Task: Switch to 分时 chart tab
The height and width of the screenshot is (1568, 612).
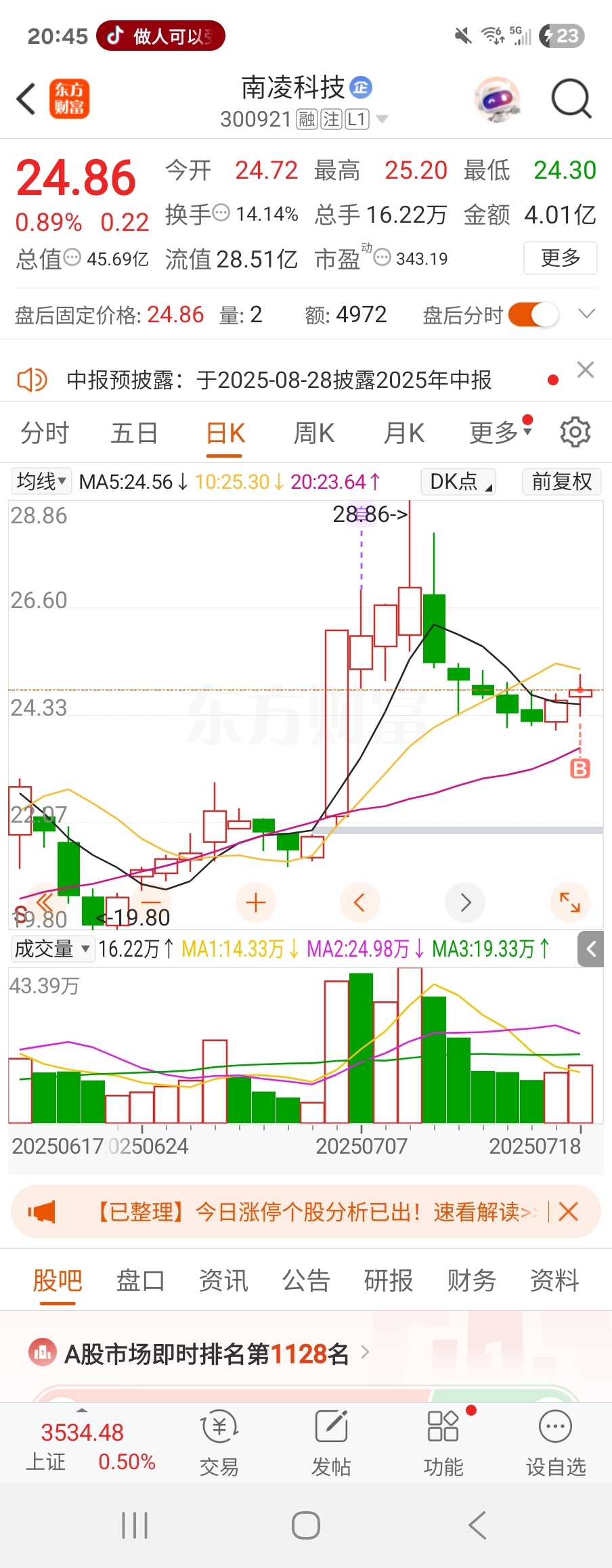Action: (x=45, y=433)
